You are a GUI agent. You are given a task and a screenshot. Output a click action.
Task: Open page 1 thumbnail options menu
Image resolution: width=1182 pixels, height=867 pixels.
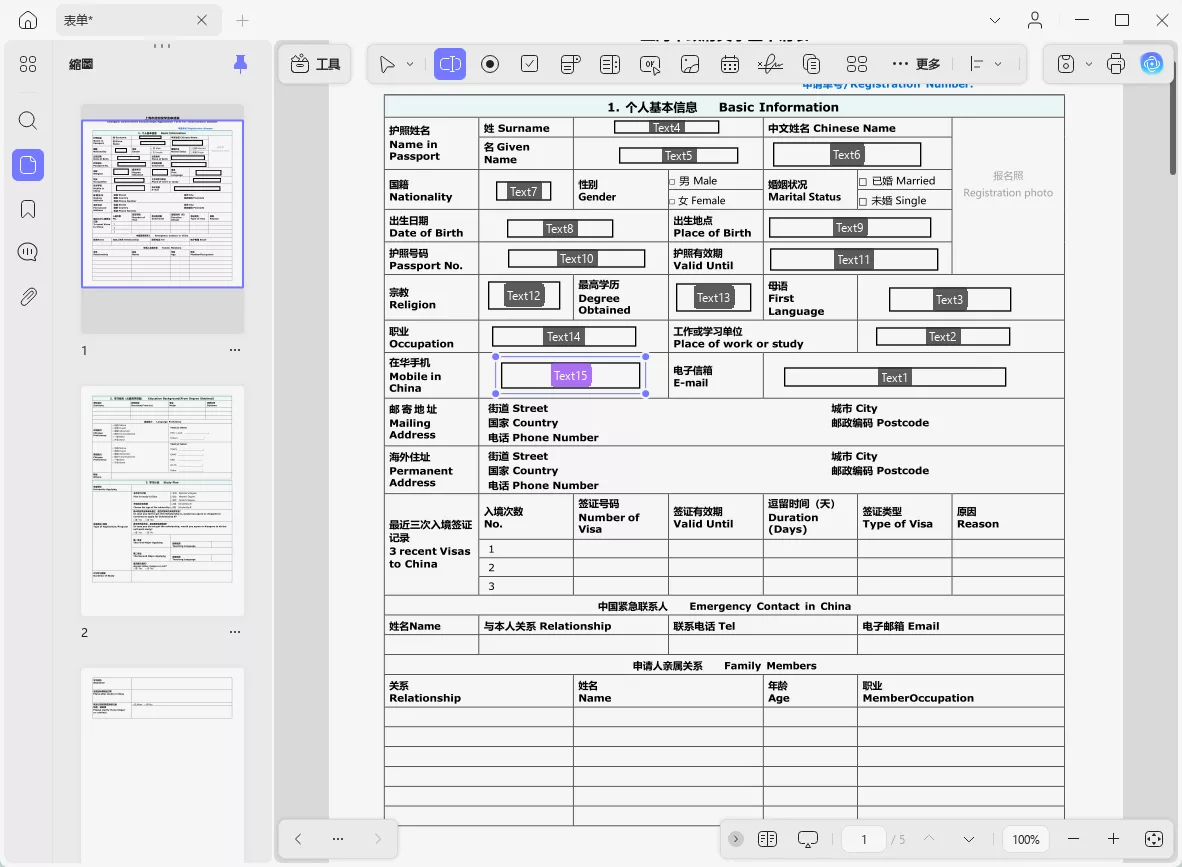point(235,350)
